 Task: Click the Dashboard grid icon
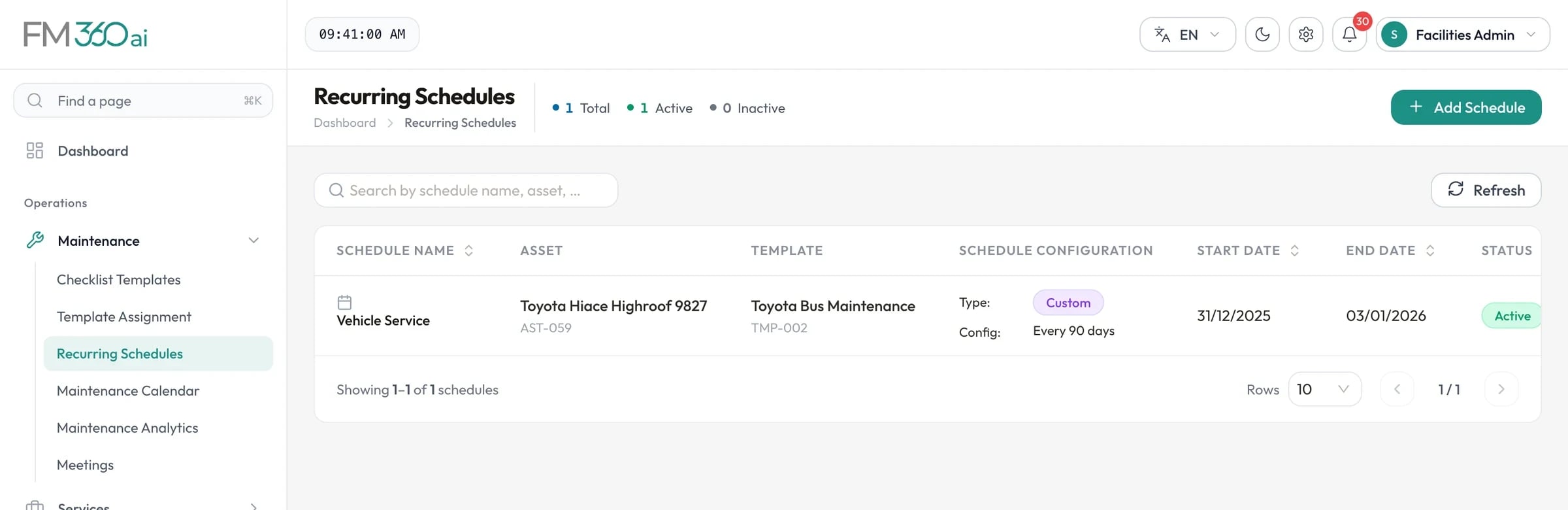click(35, 150)
